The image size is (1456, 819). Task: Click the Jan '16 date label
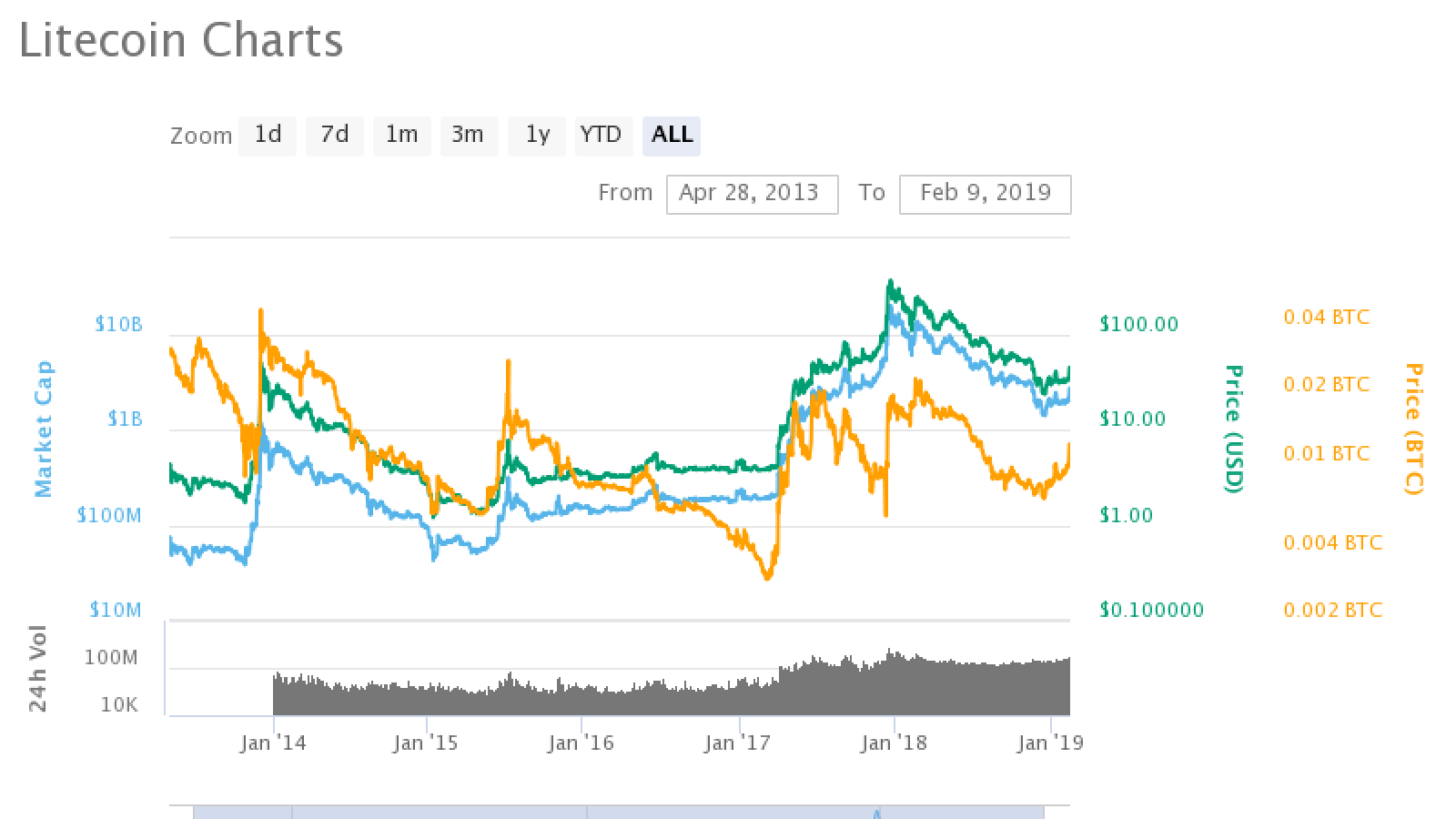click(581, 743)
